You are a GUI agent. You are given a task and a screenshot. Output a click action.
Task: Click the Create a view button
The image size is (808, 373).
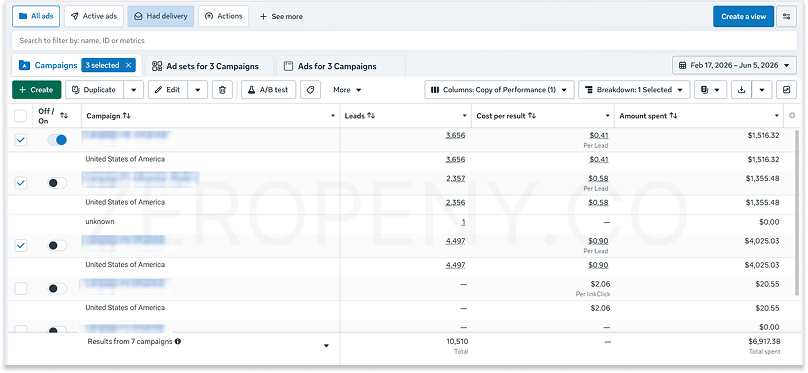click(x=744, y=16)
